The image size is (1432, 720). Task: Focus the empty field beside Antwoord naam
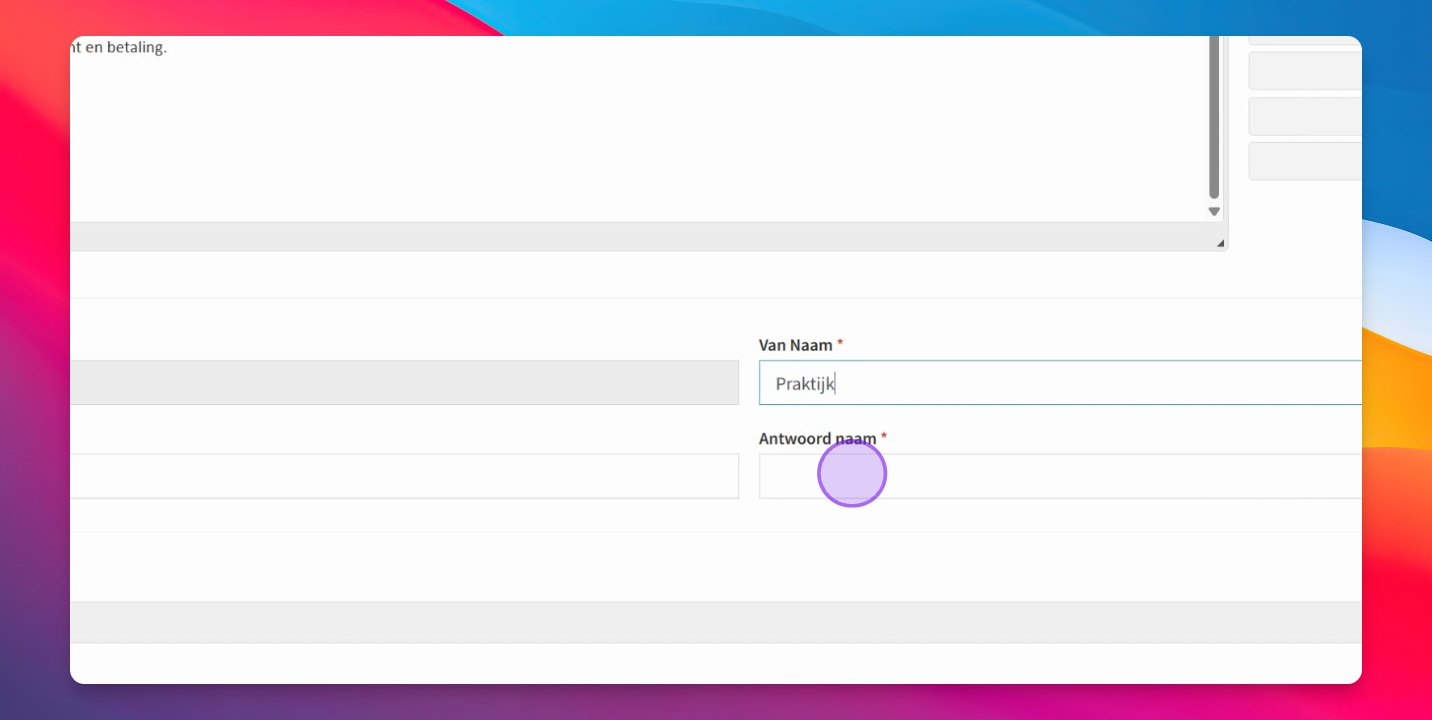click(x=404, y=476)
